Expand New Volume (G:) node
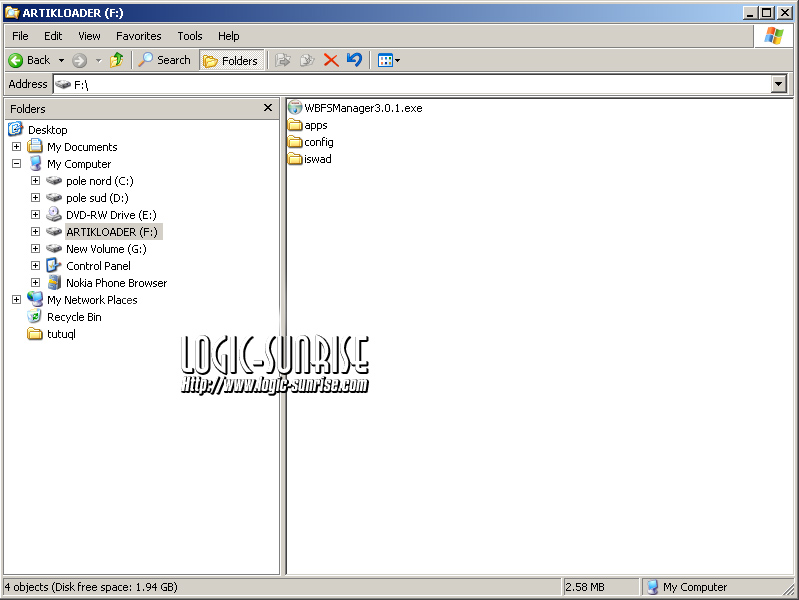799x600 pixels. [35, 248]
